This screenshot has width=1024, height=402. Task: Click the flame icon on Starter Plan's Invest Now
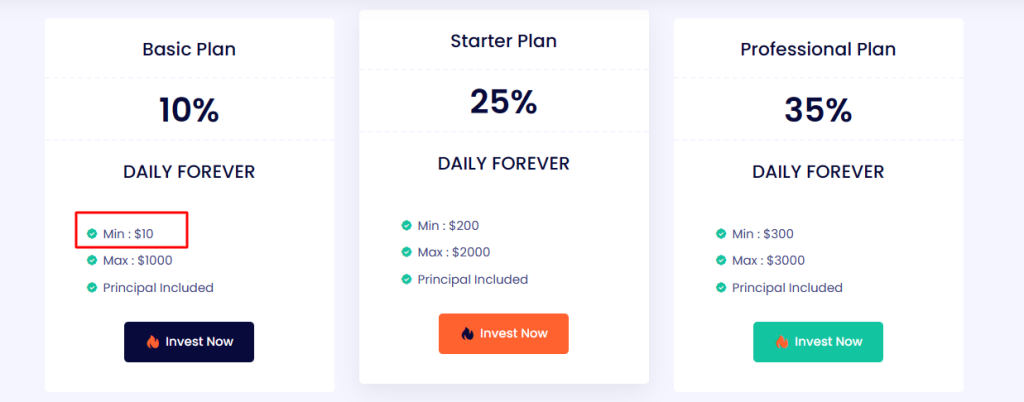pos(468,333)
